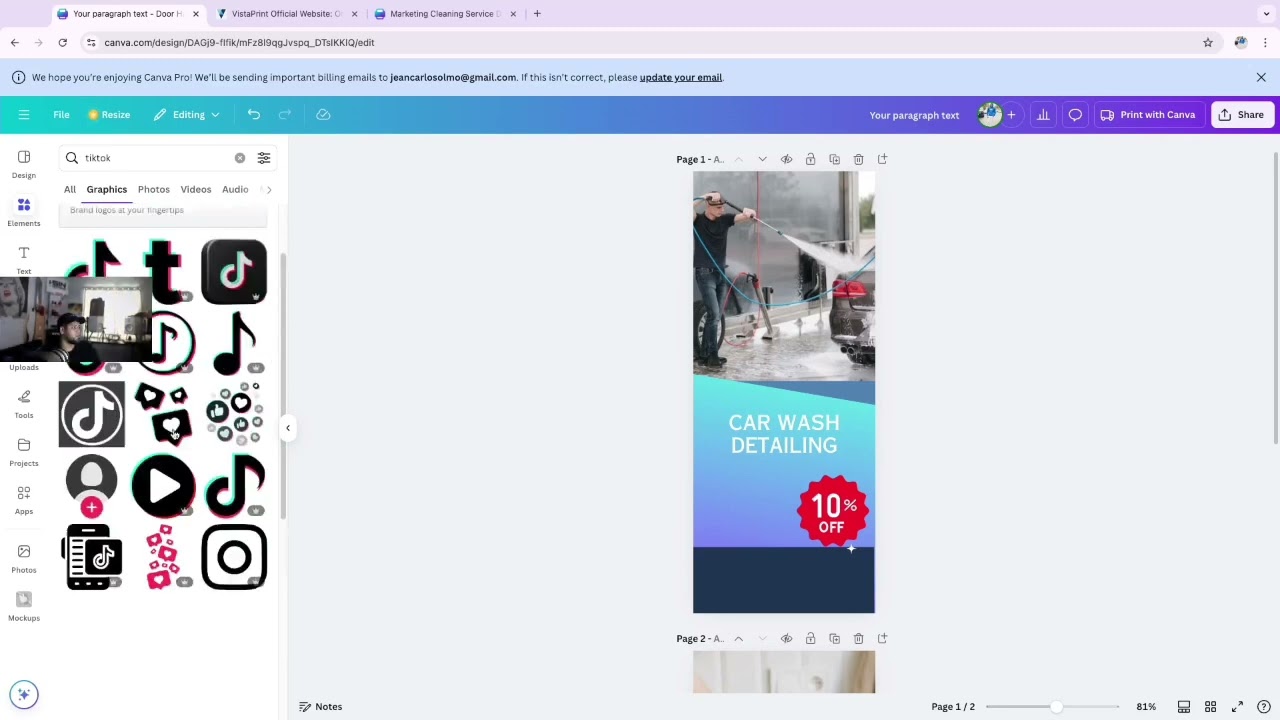The height and width of the screenshot is (720, 1280).
Task: Click the 81% zoom level value
Action: (x=1146, y=706)
